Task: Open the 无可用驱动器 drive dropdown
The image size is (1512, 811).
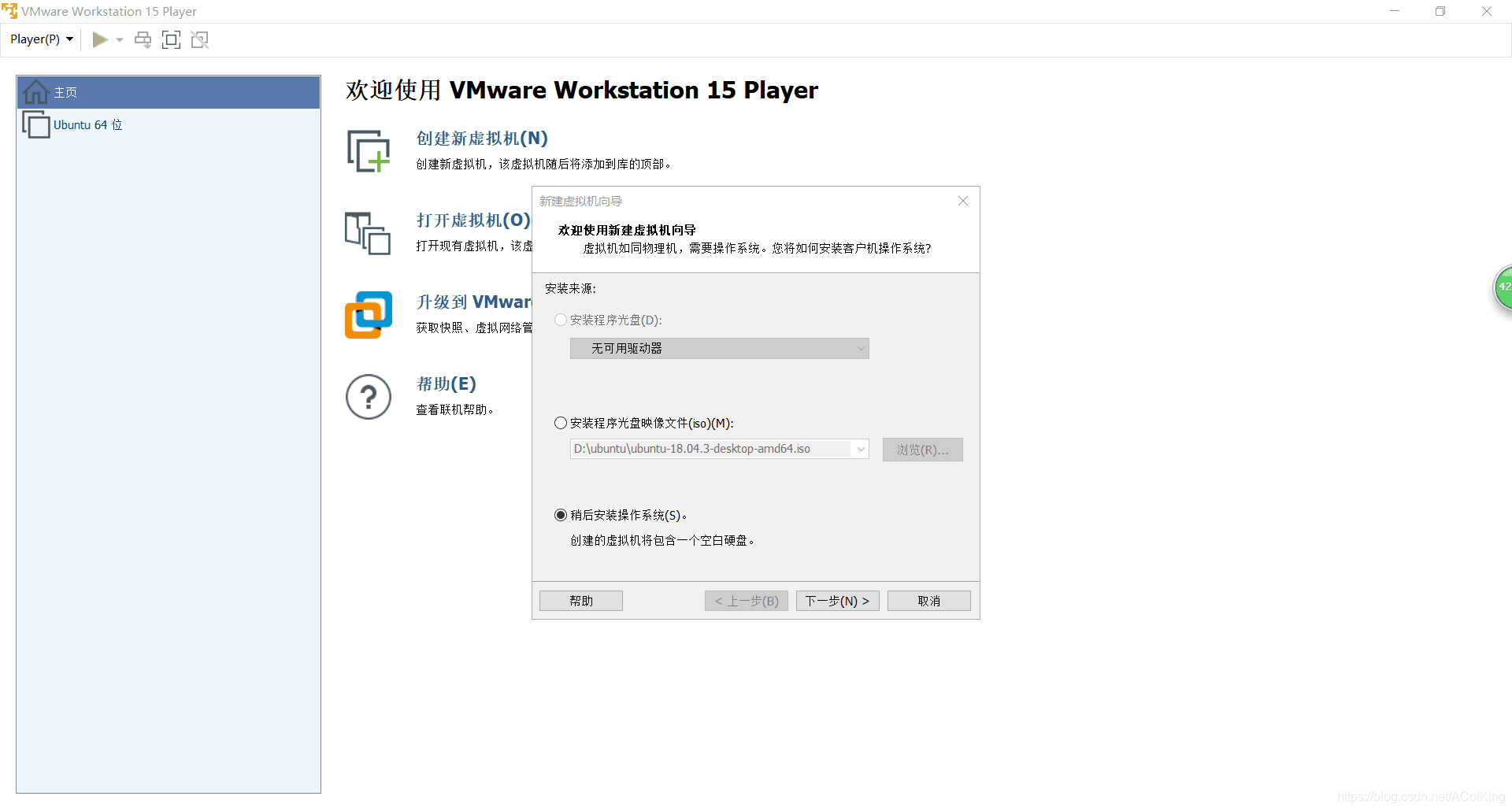Action: point(719,348)
